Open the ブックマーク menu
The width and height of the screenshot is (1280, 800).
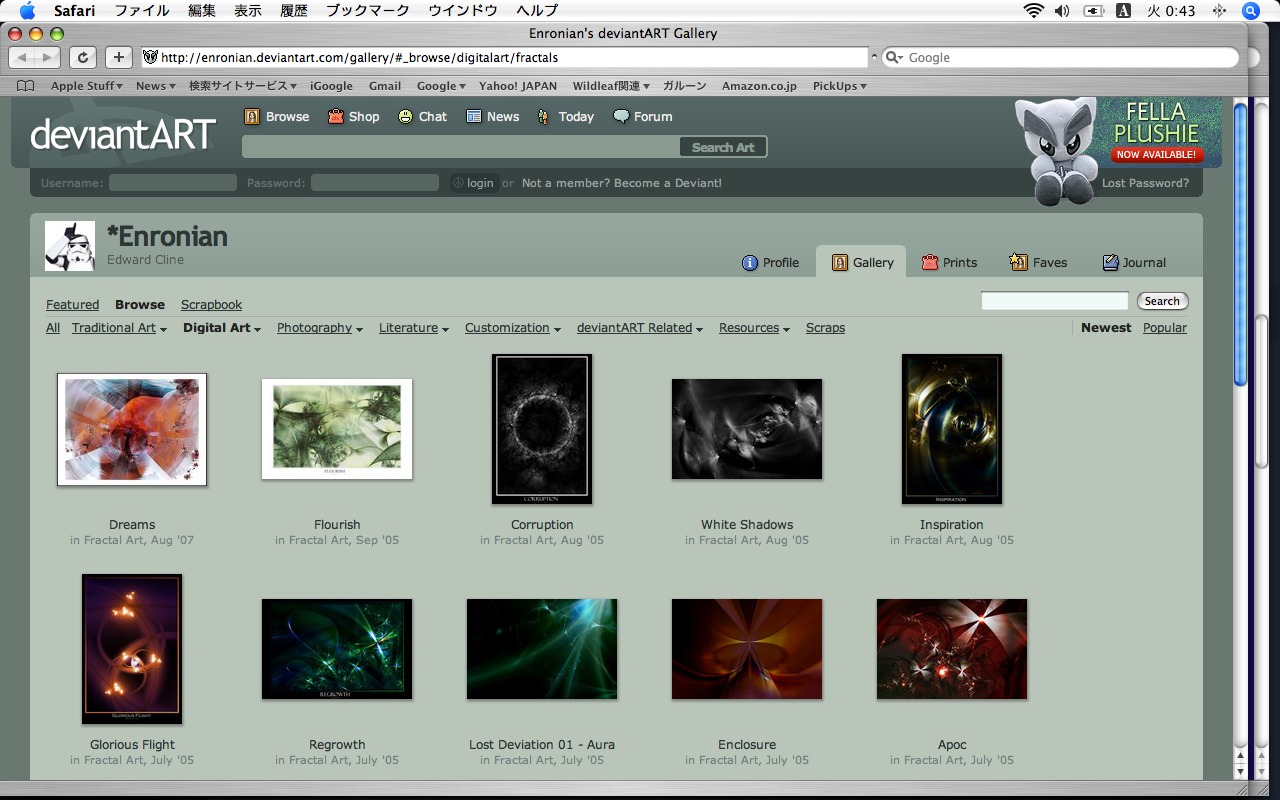(x=368, y=11)
